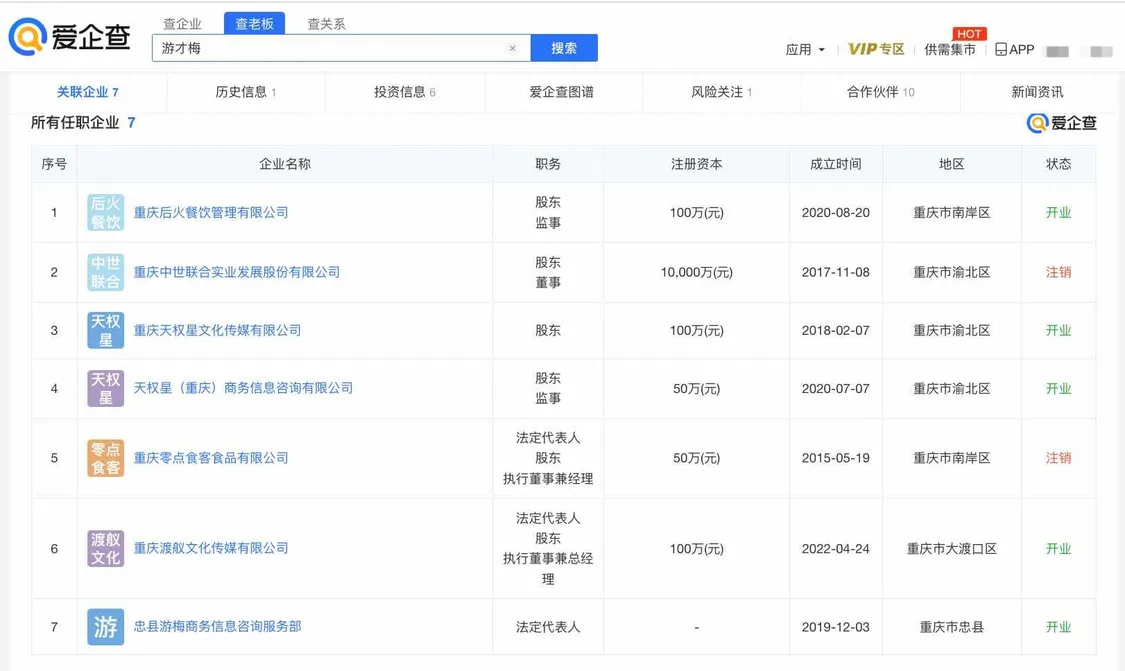1125x671 pixels.
Task: Select the 查老板 search tab
Action: coord(254,24)
